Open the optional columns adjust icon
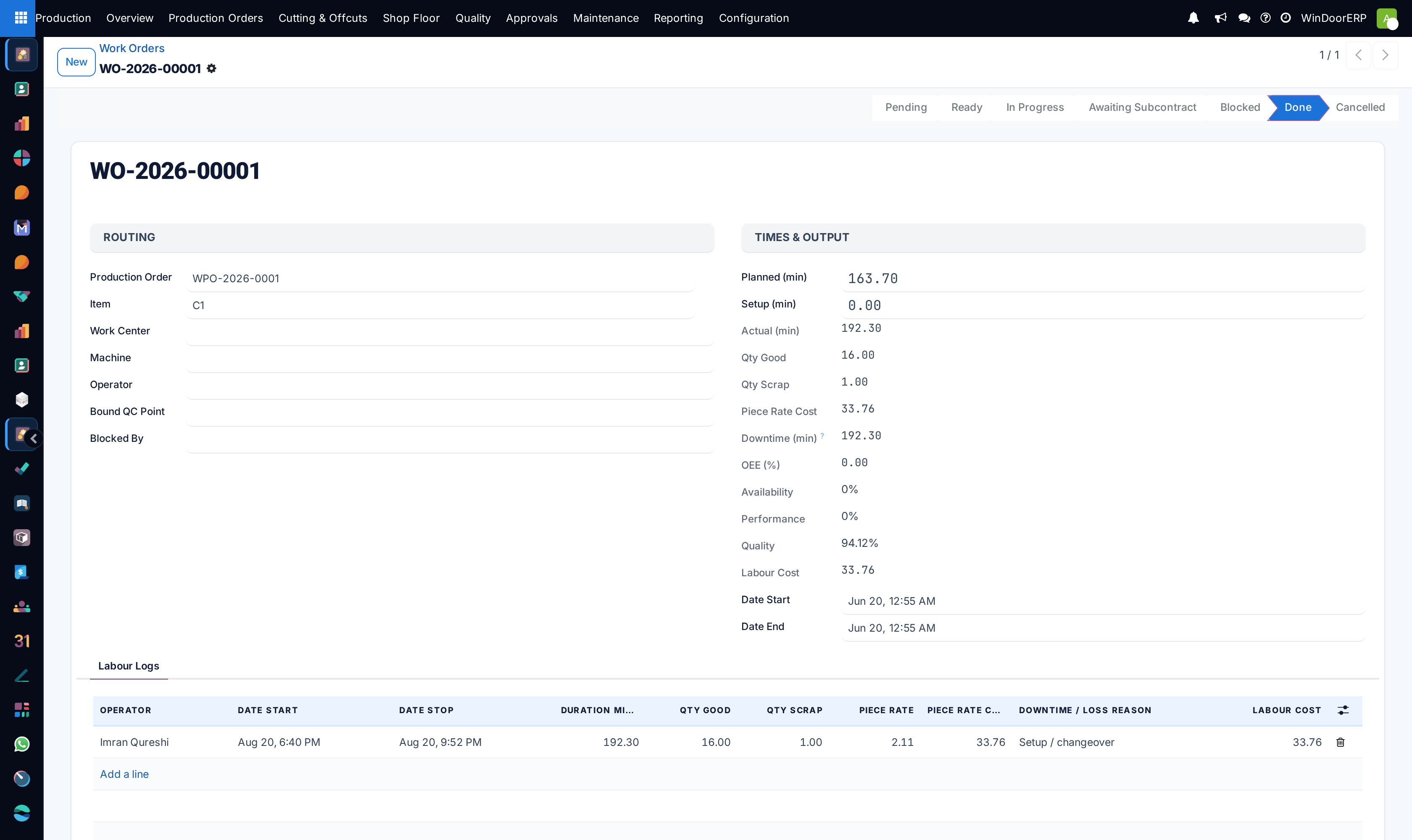This screenshot has height=840, width=1412. click(x=1343, y=710)
